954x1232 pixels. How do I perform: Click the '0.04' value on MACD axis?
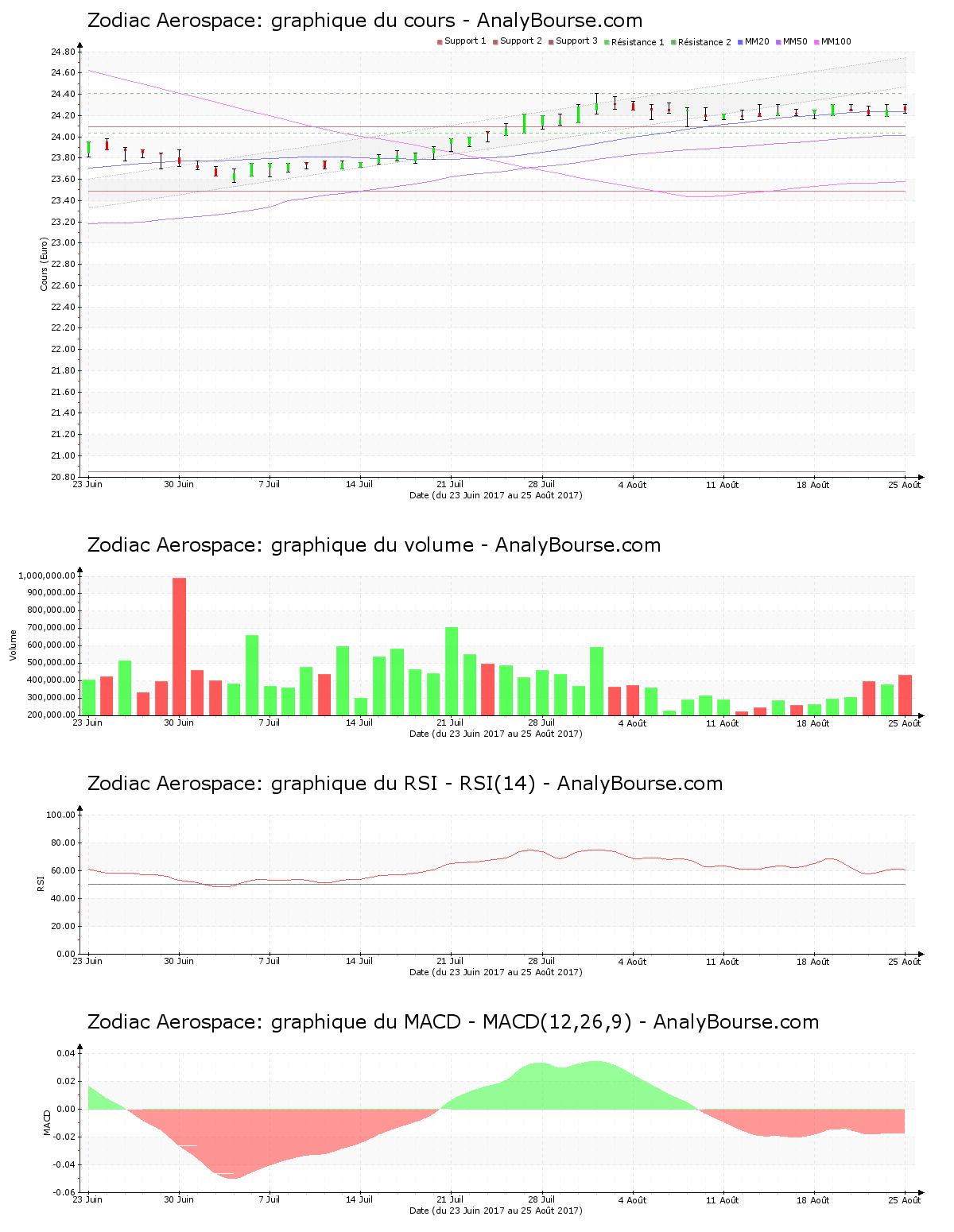65,1053
